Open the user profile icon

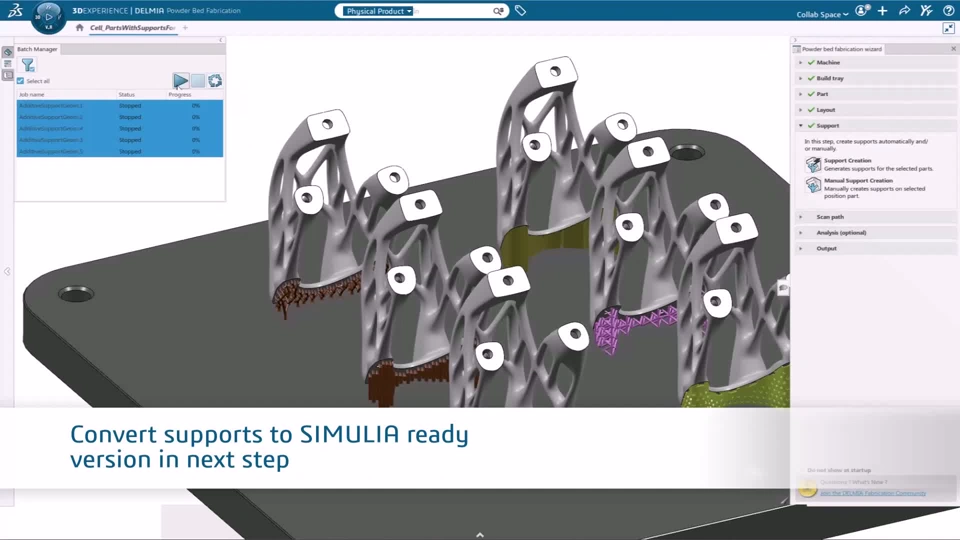coord(862,11)
